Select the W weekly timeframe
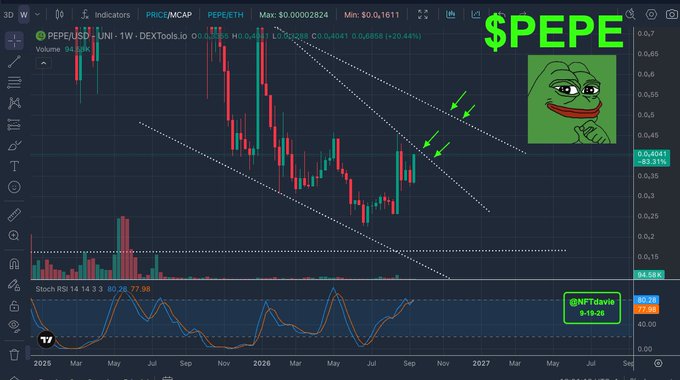This screenshot has height=380, width=680. (24, 15)
